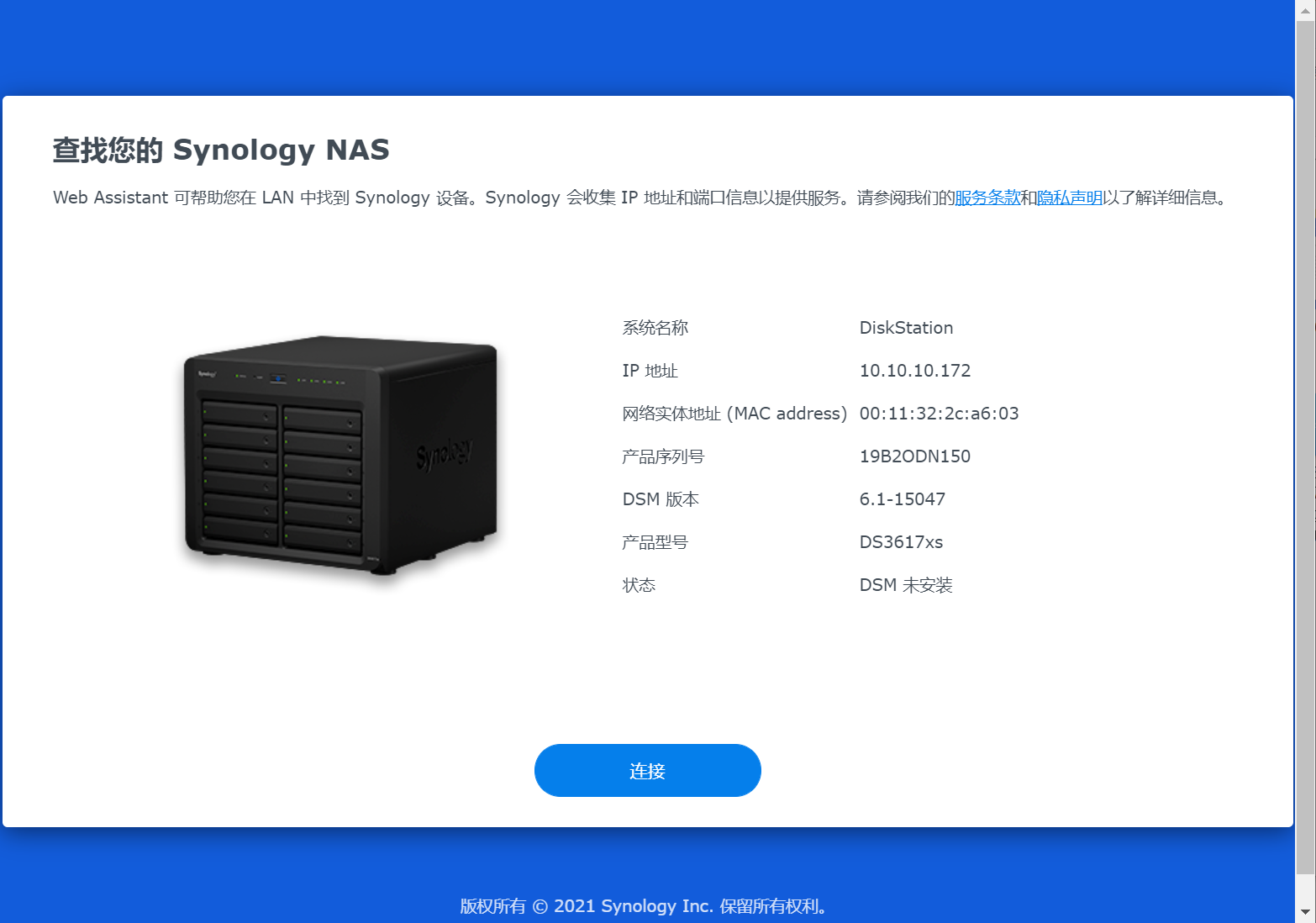
Task: Select serial number 19B2ODN150
Action: click(x=914, y=456)
